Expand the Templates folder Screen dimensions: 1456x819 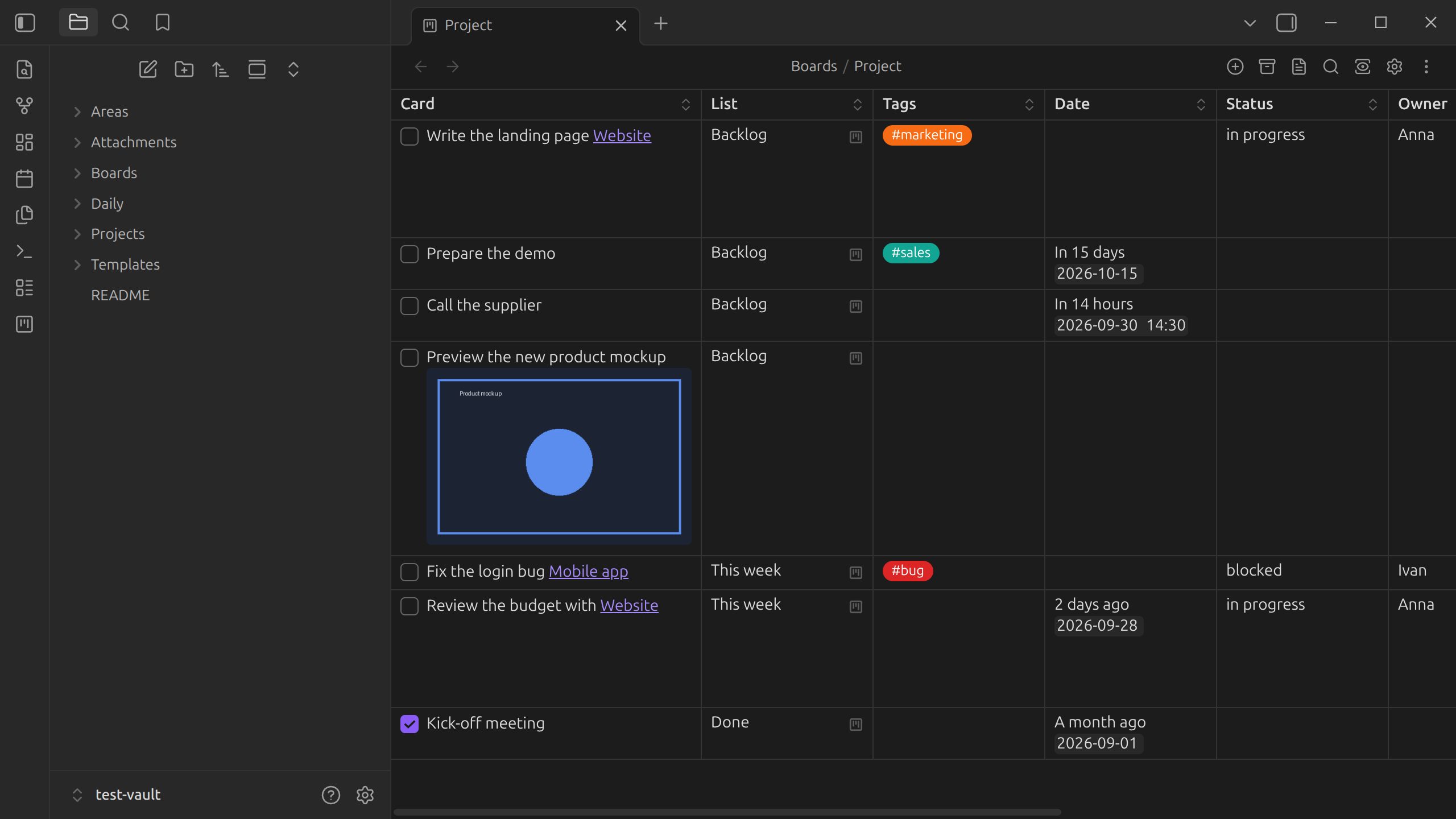point(78,264)
